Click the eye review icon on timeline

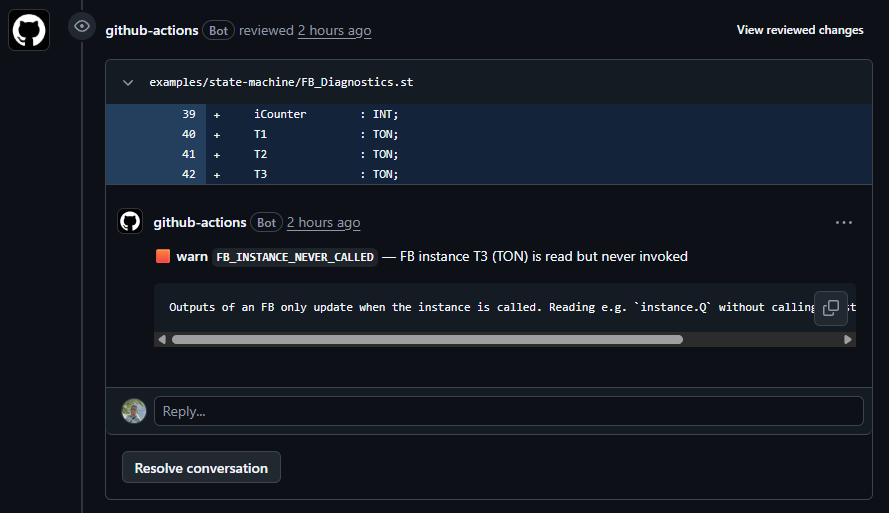[x=82, y=26]
